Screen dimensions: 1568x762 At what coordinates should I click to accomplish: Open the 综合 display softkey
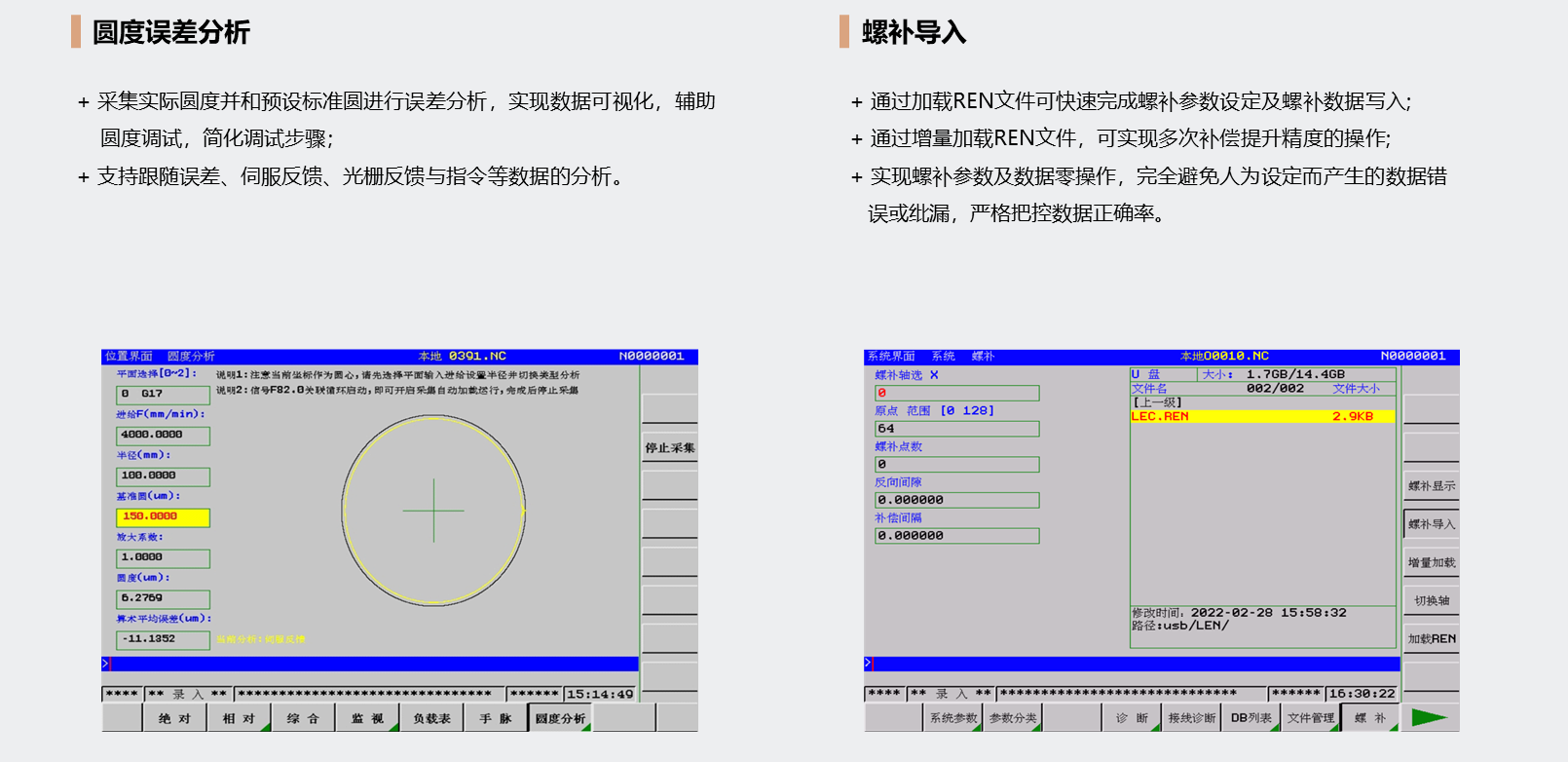(x=303, y=719)
